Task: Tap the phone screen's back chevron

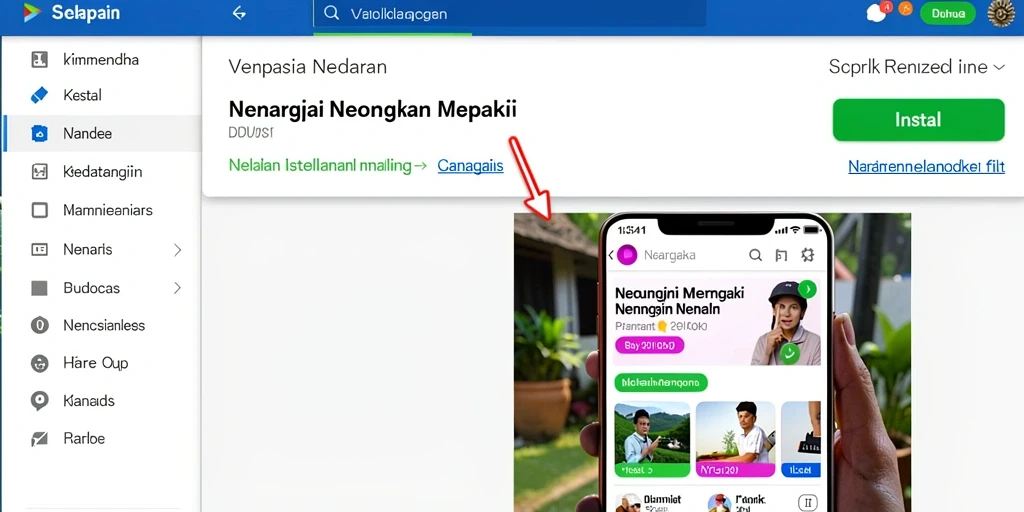Action: (x=611, y=255)
